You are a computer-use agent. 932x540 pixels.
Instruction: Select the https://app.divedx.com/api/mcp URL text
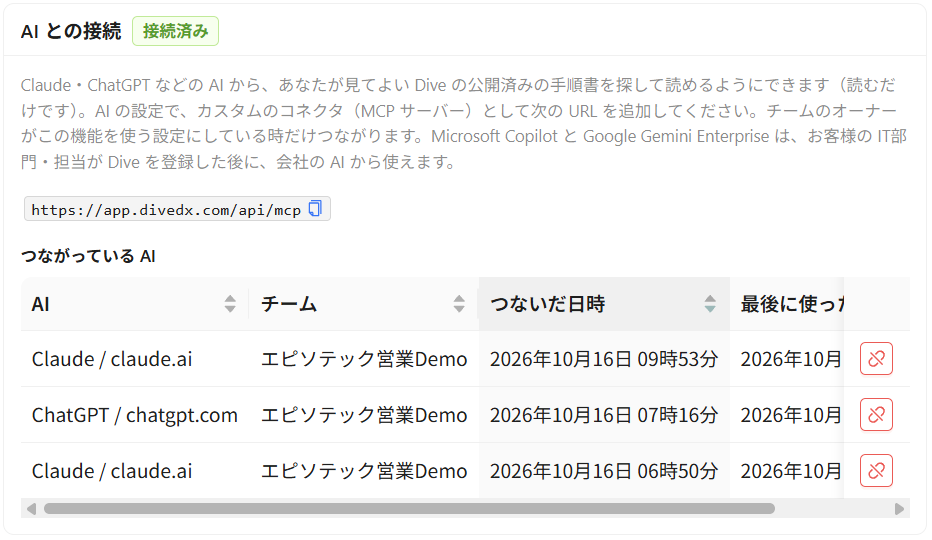click(x=166, y=210)
